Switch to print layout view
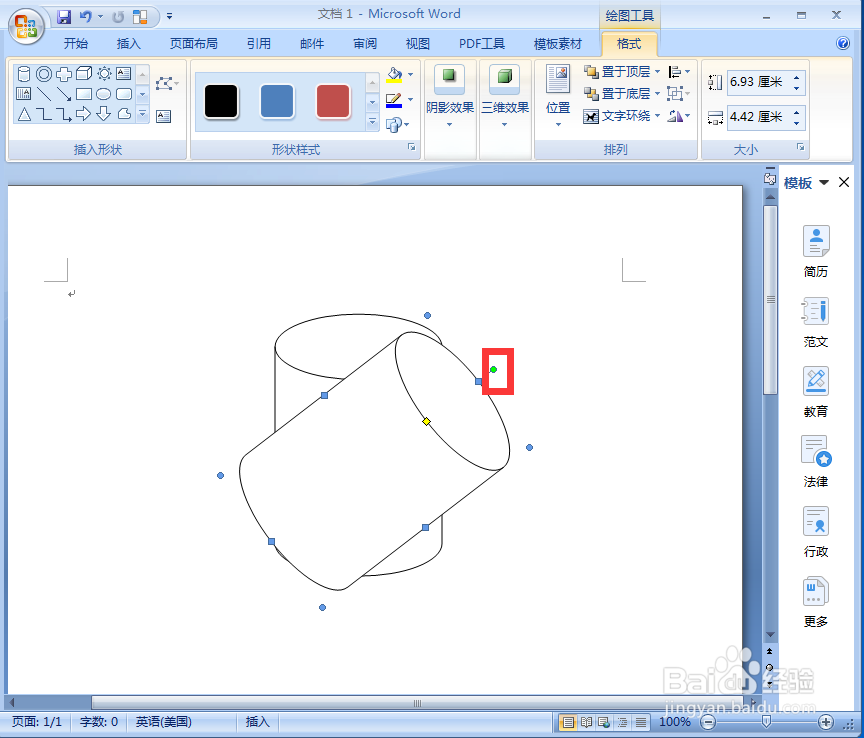Screen dimensions: 864x738 click(568, 722)
